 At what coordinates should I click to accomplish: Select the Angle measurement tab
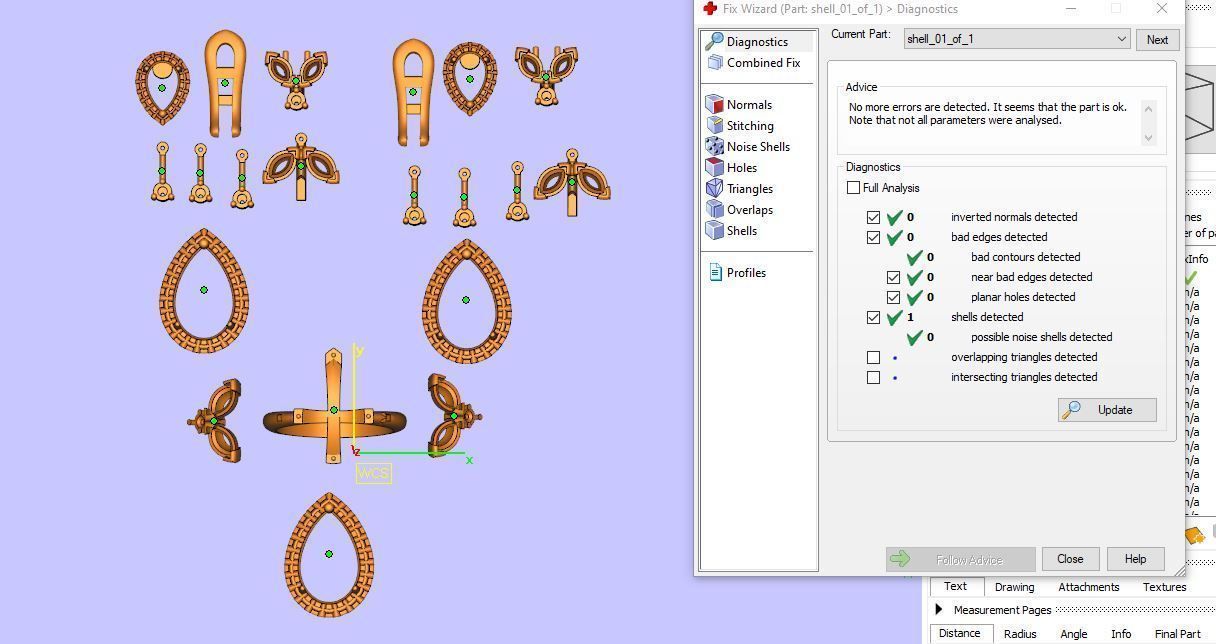click(1074, 634)
